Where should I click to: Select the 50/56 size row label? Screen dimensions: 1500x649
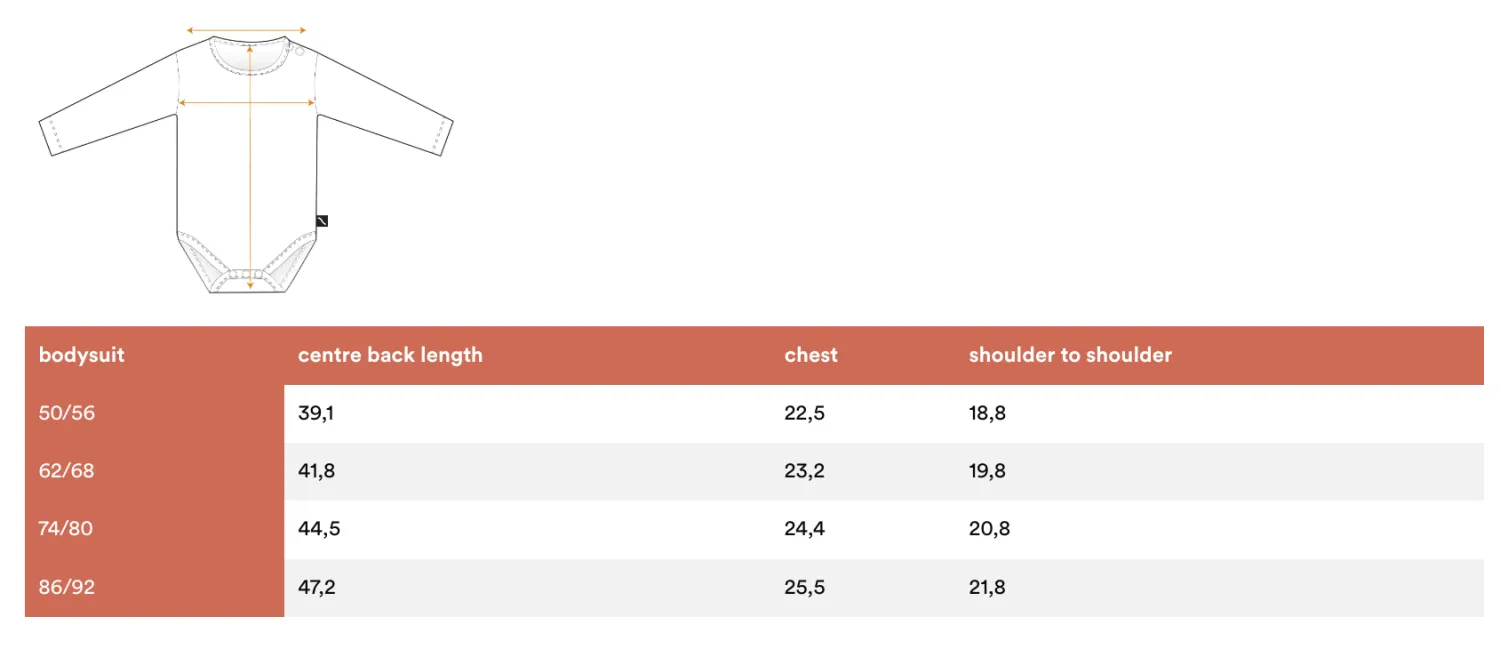(67, 413)
